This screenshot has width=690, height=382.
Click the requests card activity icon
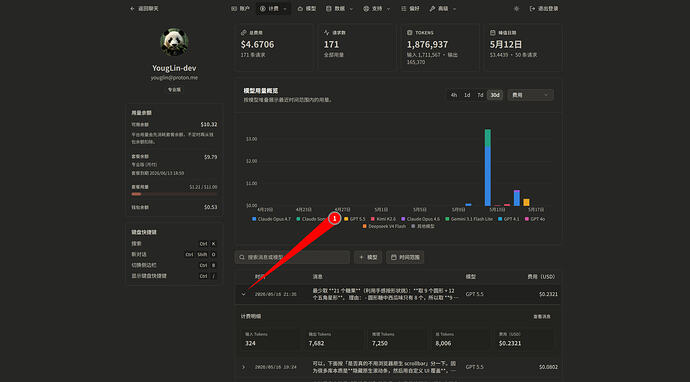click(327, 33)
